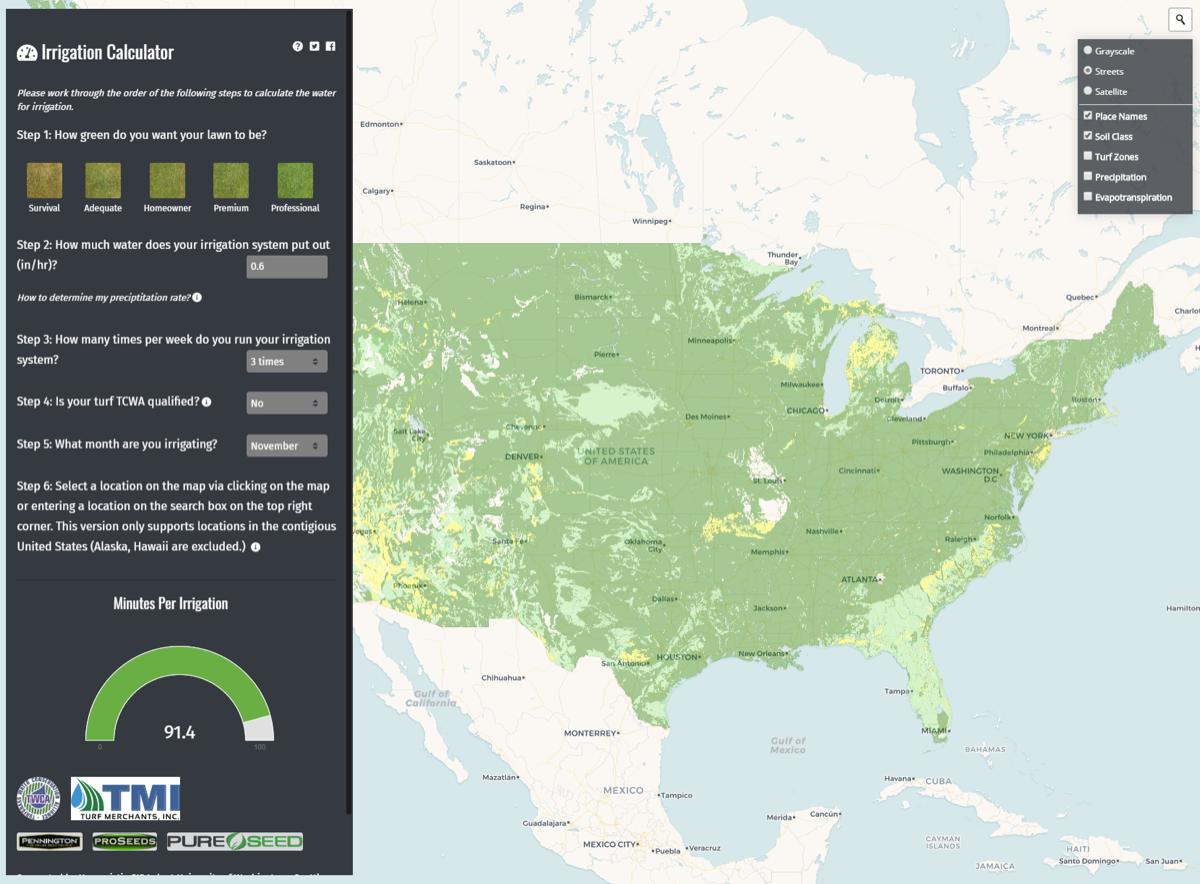Click the Minutes Per Irrigation gauge

point(180,693)
